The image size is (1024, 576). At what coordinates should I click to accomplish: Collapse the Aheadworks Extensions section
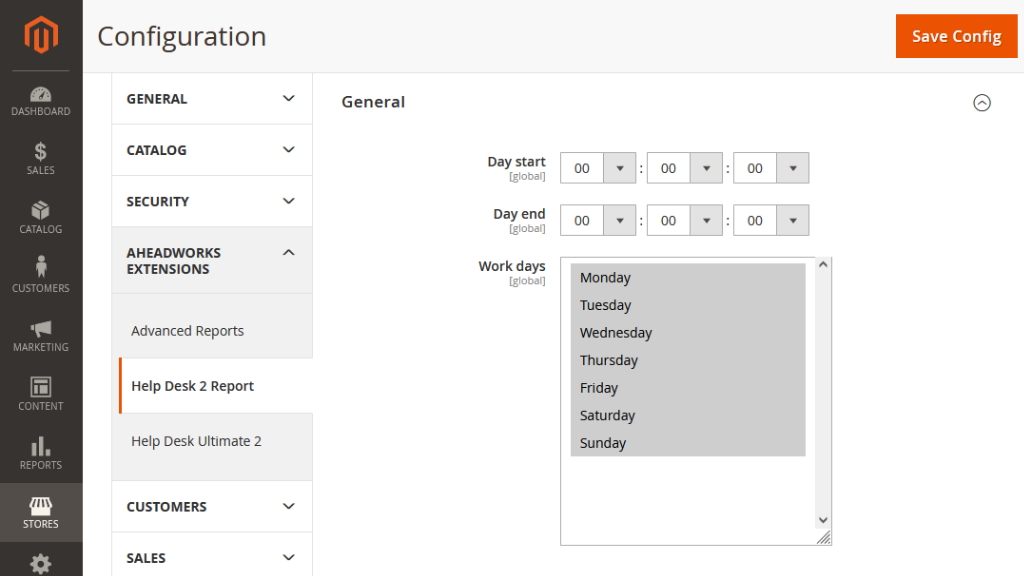pyautogui.click(x=212, y=261)
